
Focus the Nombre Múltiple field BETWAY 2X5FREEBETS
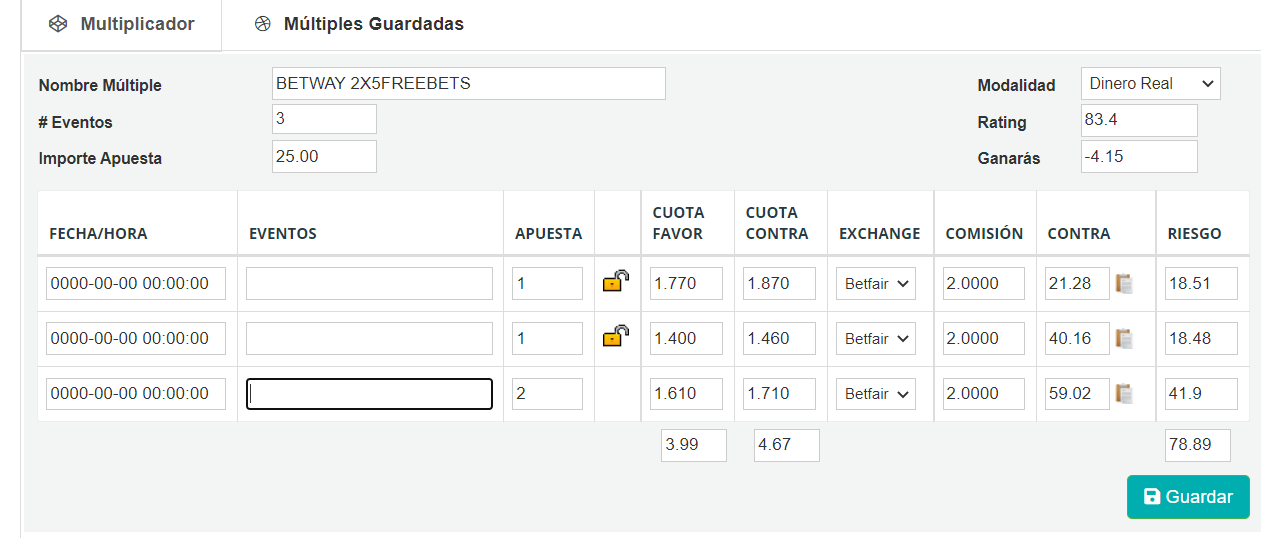468,84
